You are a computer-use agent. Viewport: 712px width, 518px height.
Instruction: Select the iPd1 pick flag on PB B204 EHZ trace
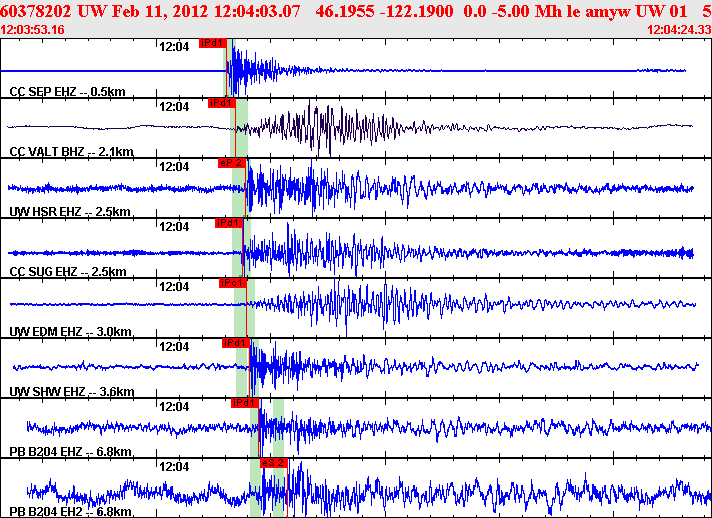[x=245, y=403]
